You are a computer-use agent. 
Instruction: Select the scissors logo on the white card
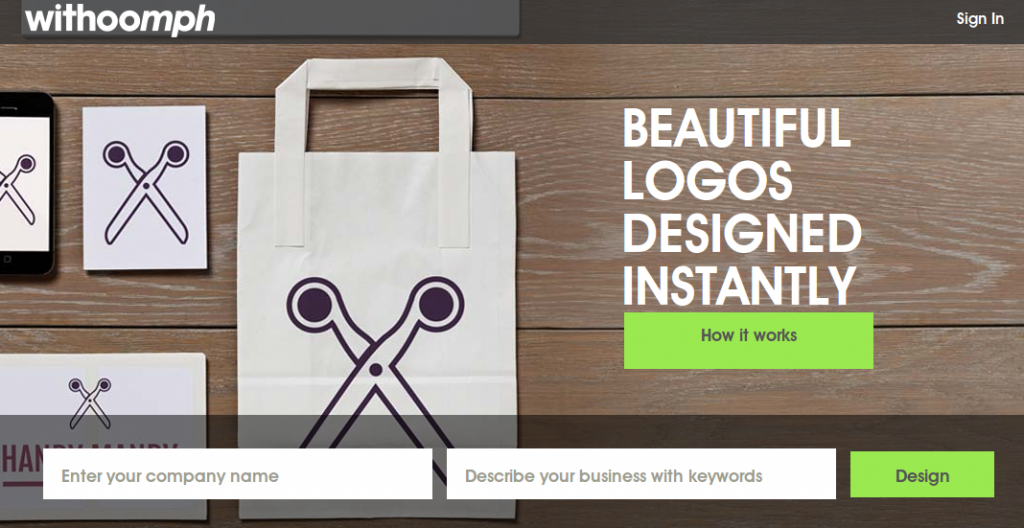pos(146,192)
